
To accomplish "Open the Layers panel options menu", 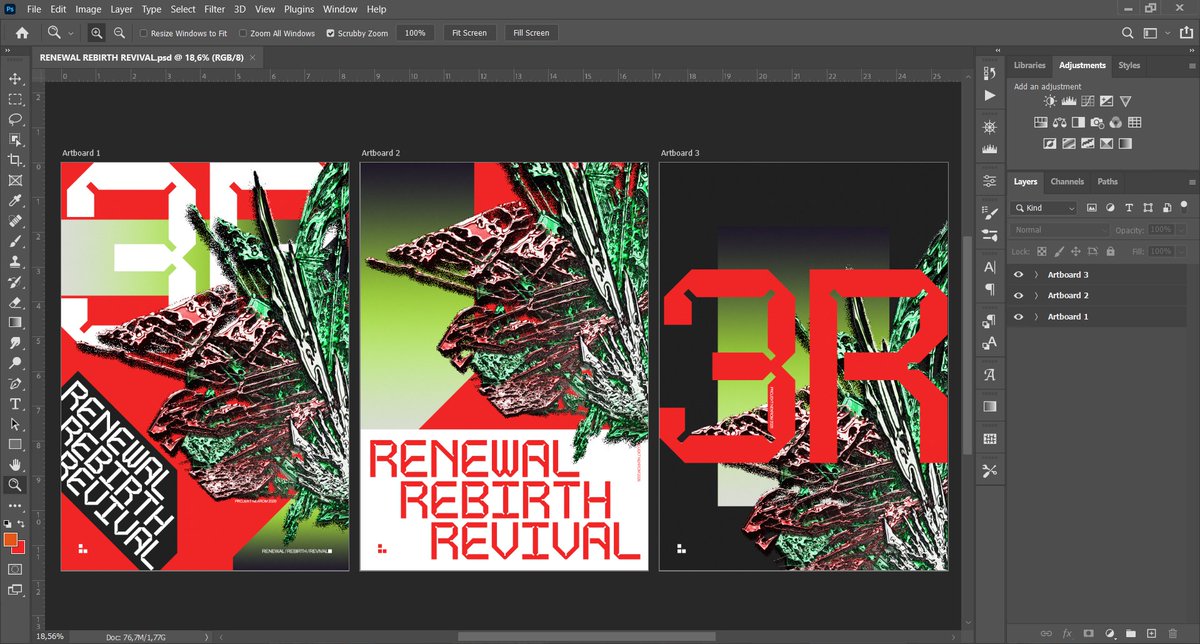I will (x=1192, y=182).
